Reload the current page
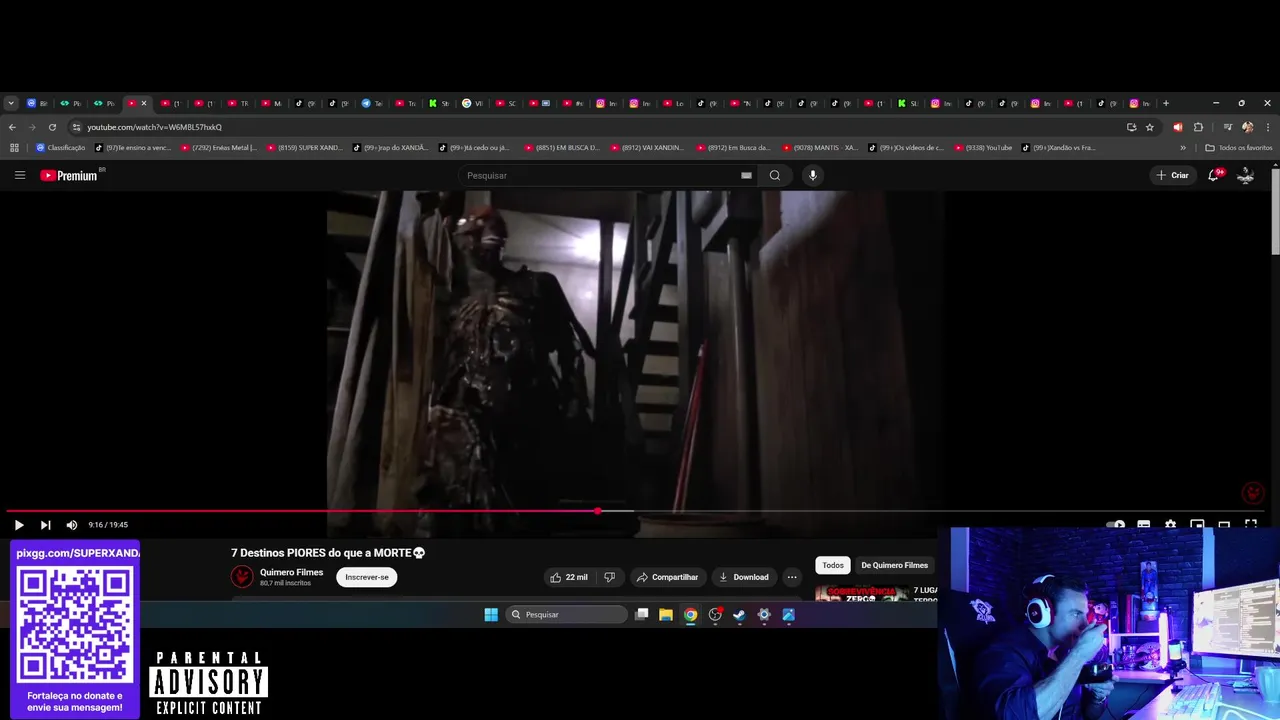This screenshot has height=720, width=1280. 52,127
